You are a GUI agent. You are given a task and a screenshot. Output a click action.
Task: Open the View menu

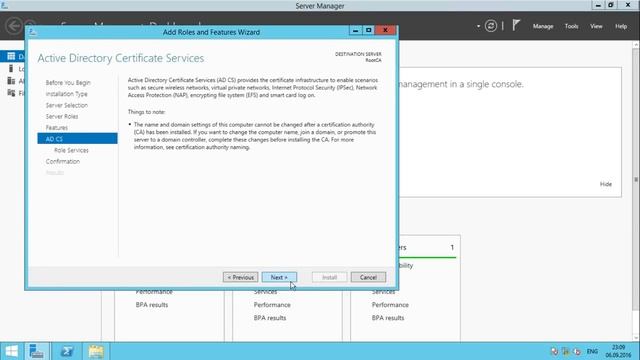coord(596,27)
